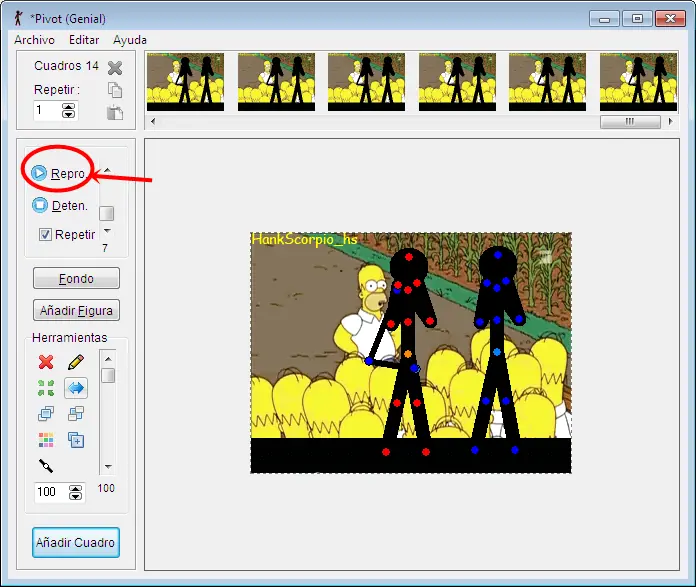This screenshot has height=587, width=696.
Task: Open the Editar menu
Action: pyautogui.click(x=84, y=40)
